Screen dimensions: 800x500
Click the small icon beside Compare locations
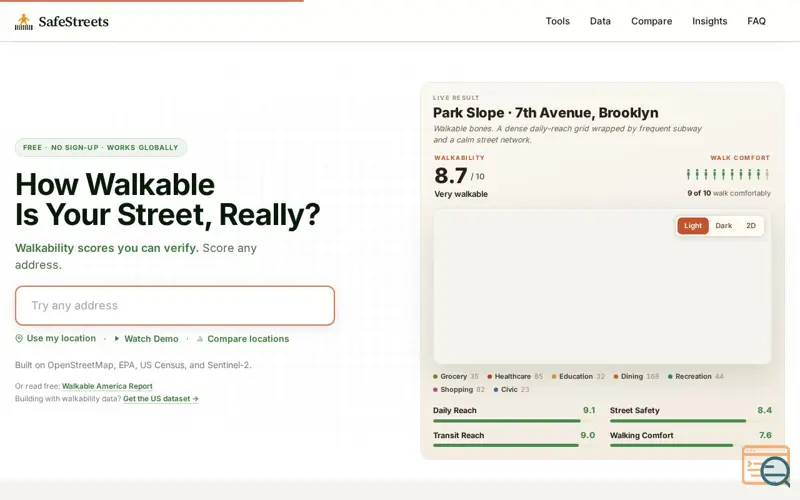coord(200,339)
